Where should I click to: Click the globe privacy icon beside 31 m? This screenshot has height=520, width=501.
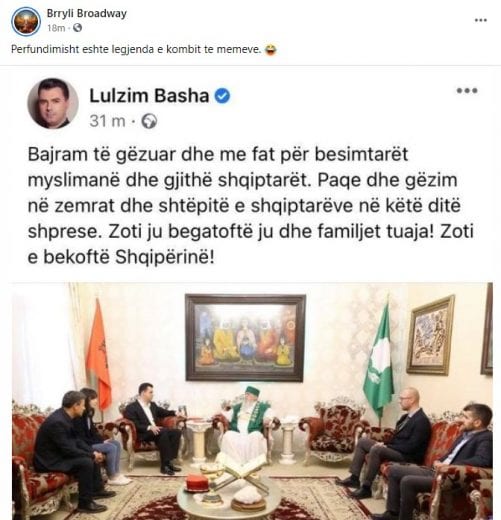(x=149, y=121)
